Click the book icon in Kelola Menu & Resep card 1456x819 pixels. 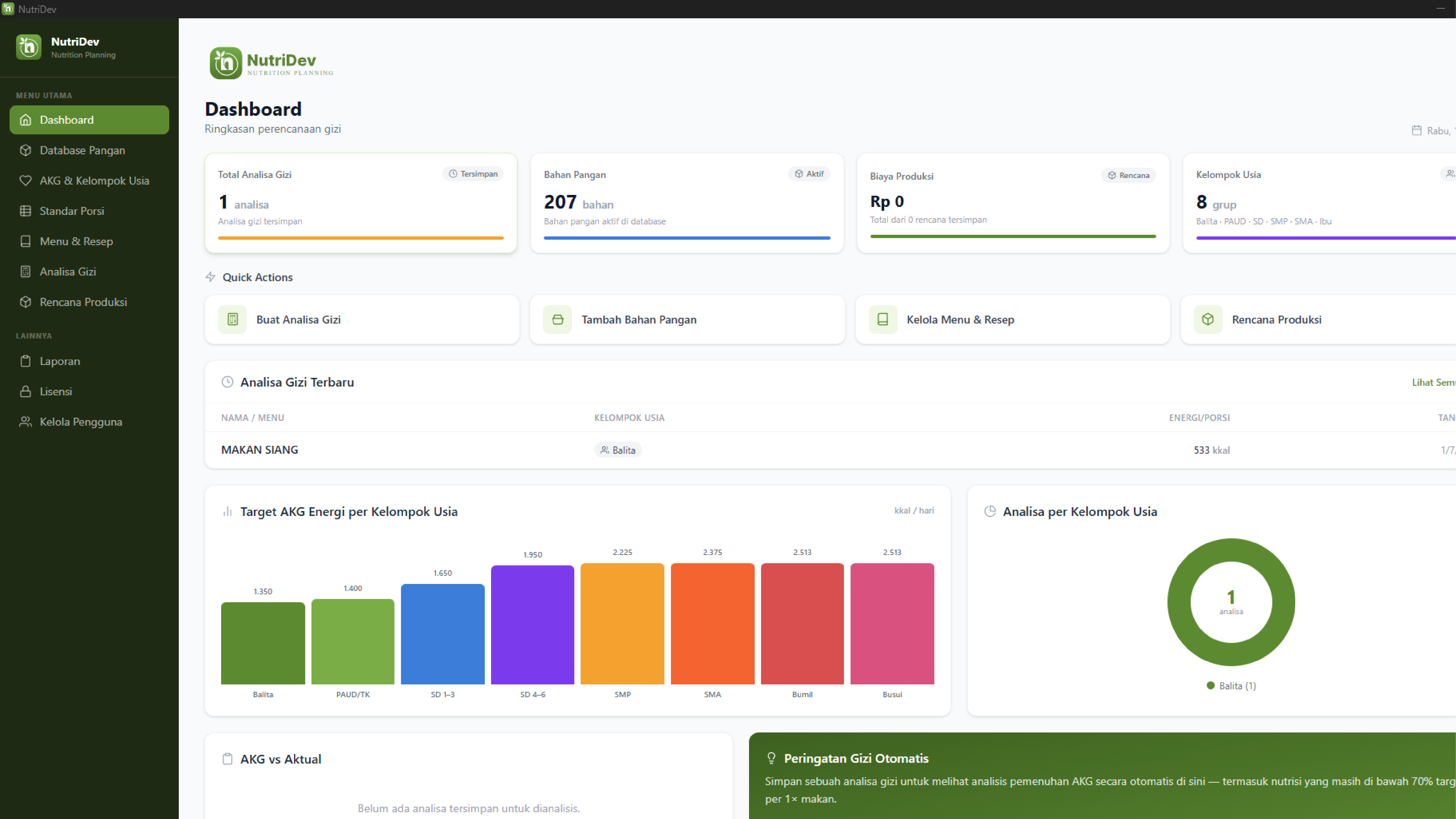point(883,319)
